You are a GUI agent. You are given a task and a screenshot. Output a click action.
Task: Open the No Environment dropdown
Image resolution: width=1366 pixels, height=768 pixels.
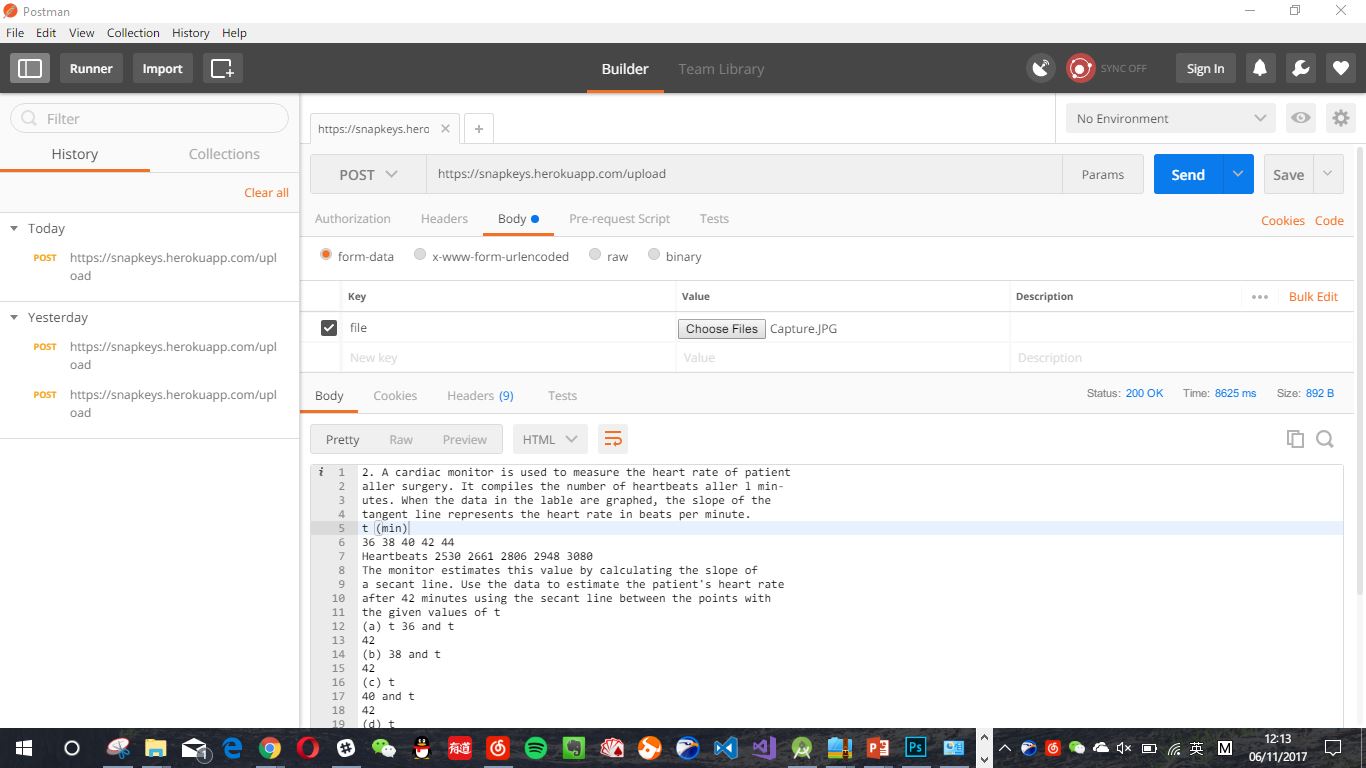pyautogui.click(x=1170, y=118)
